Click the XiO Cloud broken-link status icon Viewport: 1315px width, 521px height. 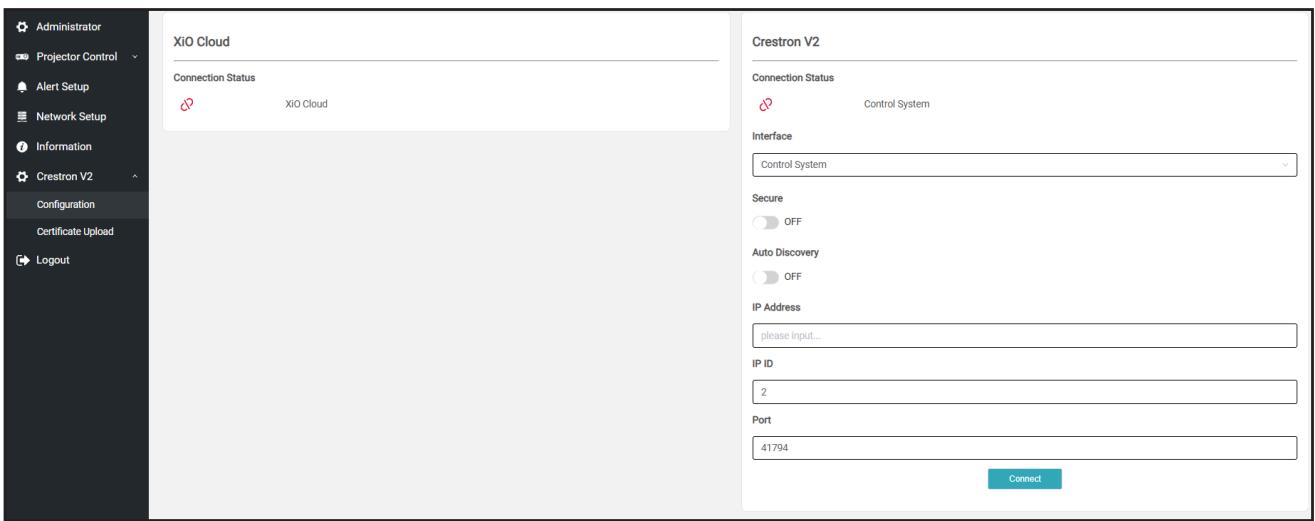(x=185, y=104)
